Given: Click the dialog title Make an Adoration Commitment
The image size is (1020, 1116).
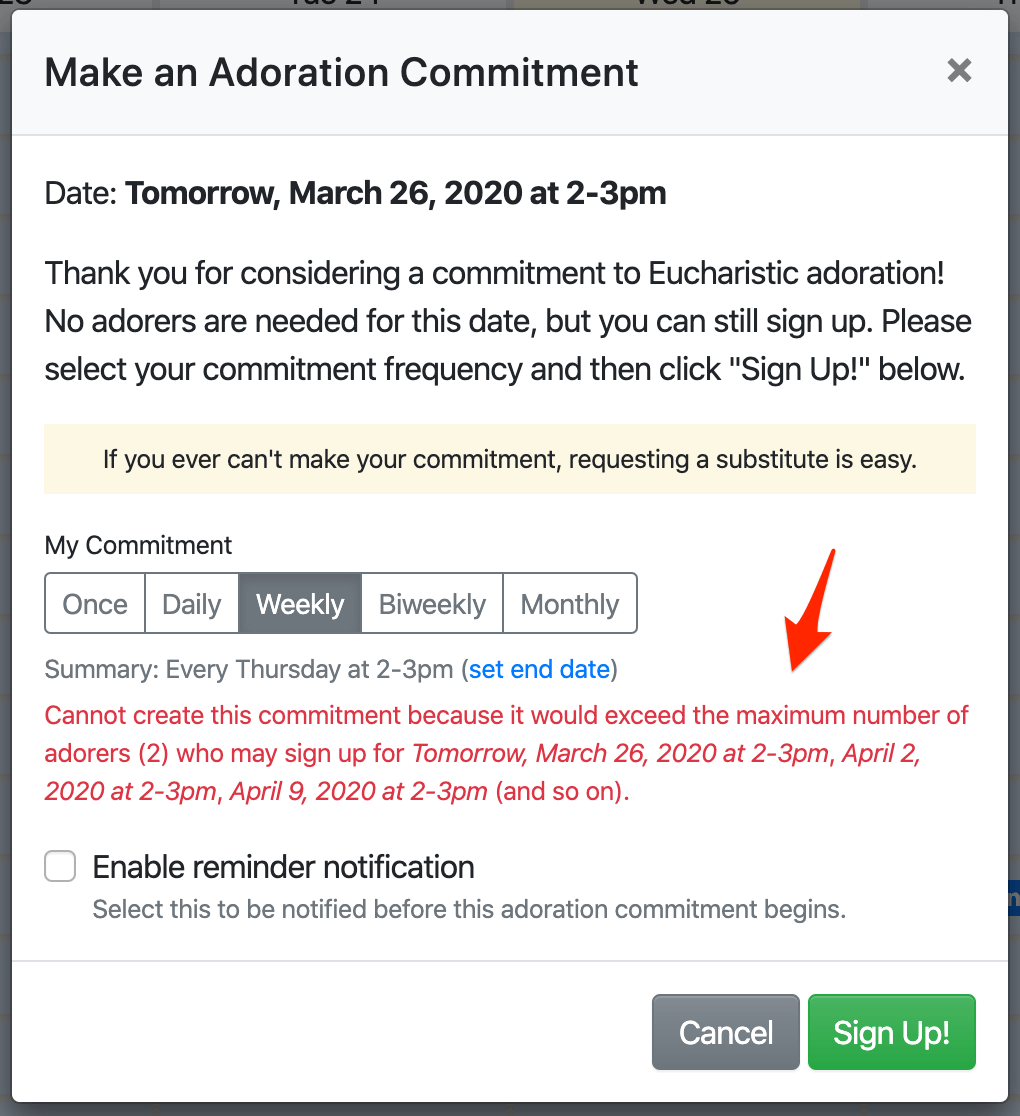Looking at the screenshot, I should pos(341,72).
